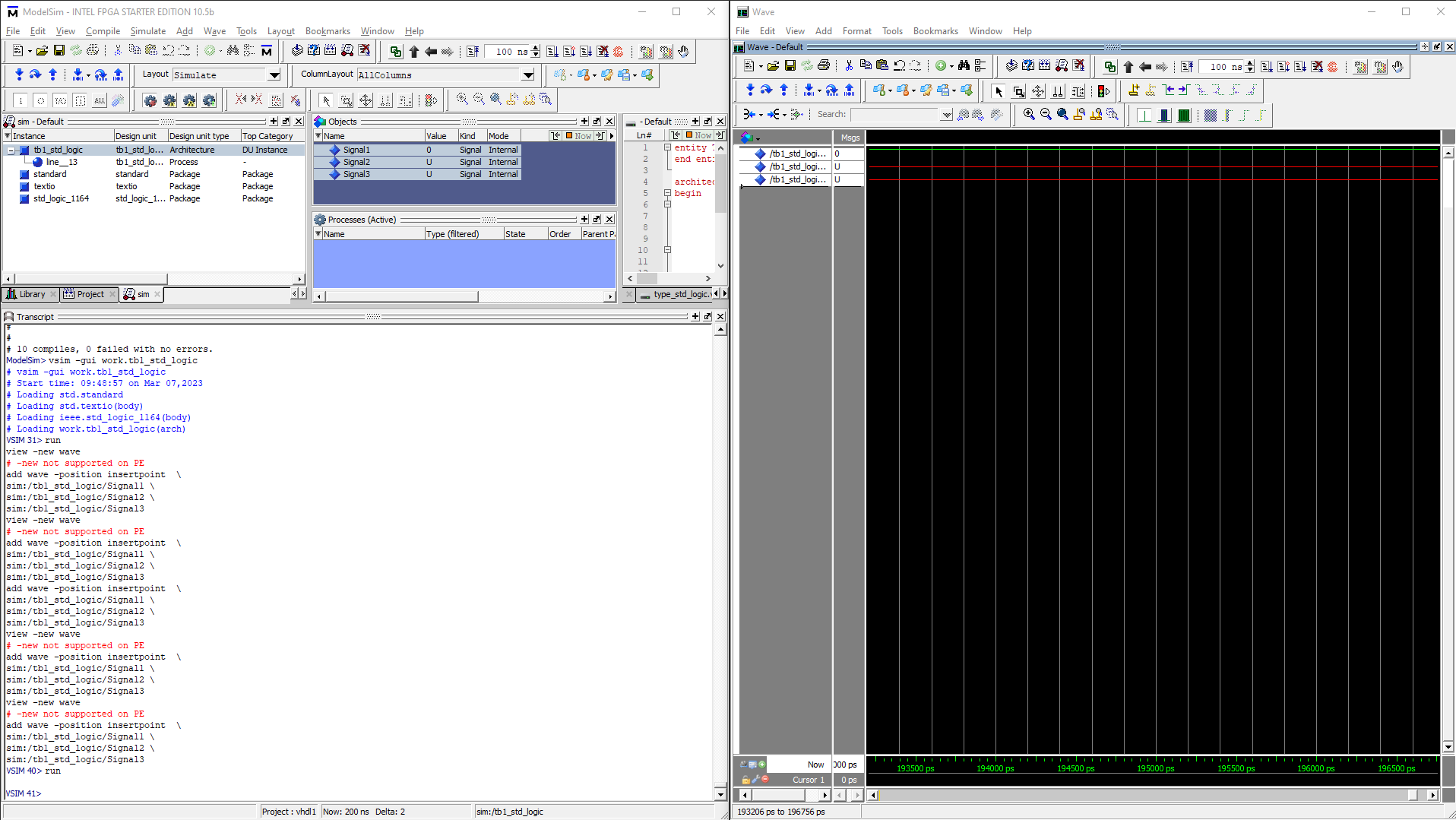Click the Find Previous Transition icon in Wave toolbar
The width and height of the screenshot is (1456, 820).
click(x=1168, y=90)
